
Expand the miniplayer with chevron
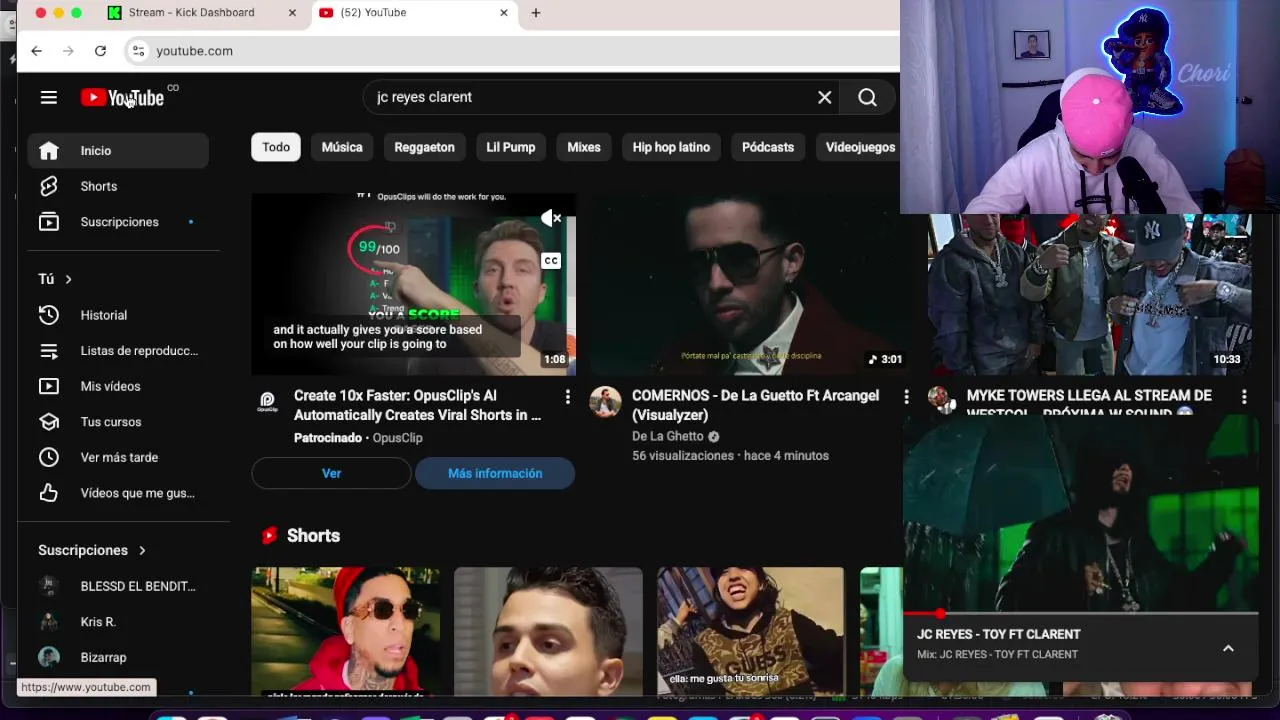(x=1228, y=648)
